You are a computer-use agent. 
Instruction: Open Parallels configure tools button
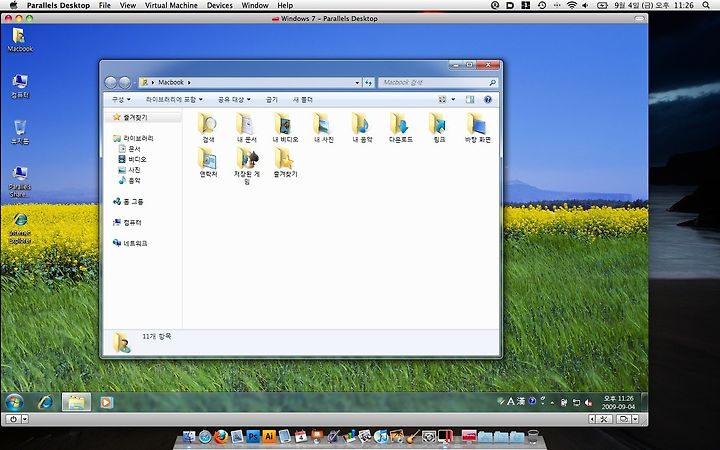(604, 419)
